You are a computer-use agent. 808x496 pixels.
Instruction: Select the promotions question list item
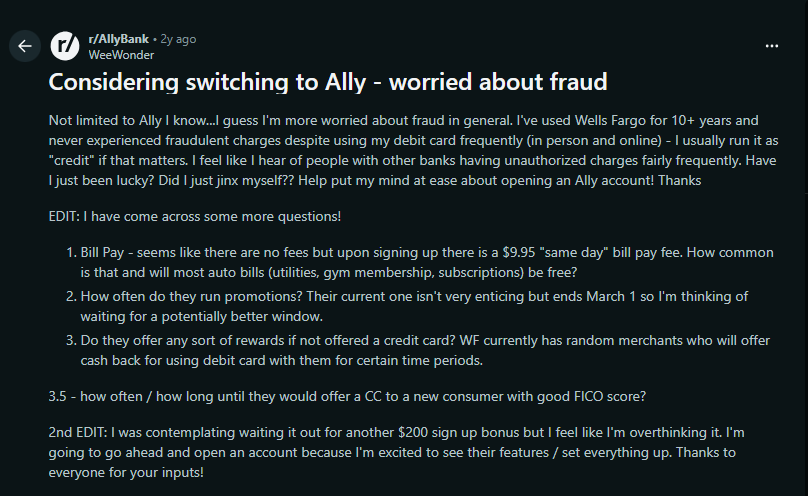pyautogui.click(x=412, y=304)
